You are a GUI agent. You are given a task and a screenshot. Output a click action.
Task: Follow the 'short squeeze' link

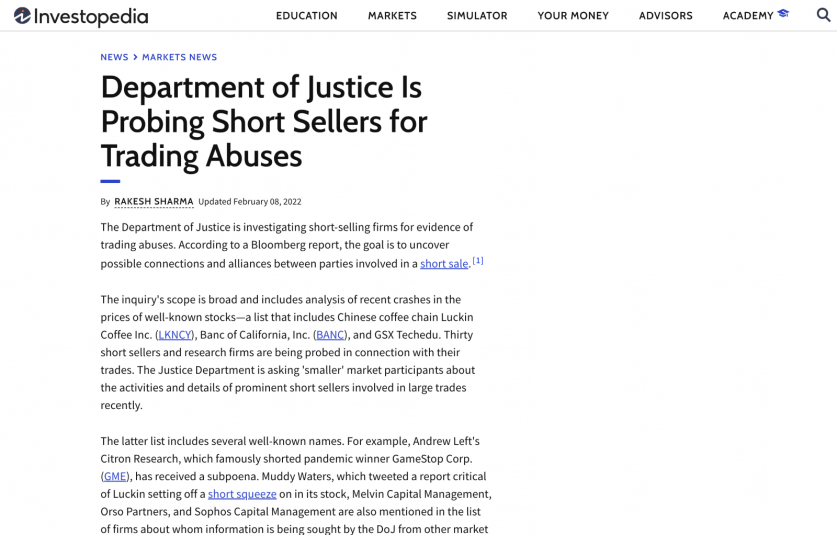242,494
